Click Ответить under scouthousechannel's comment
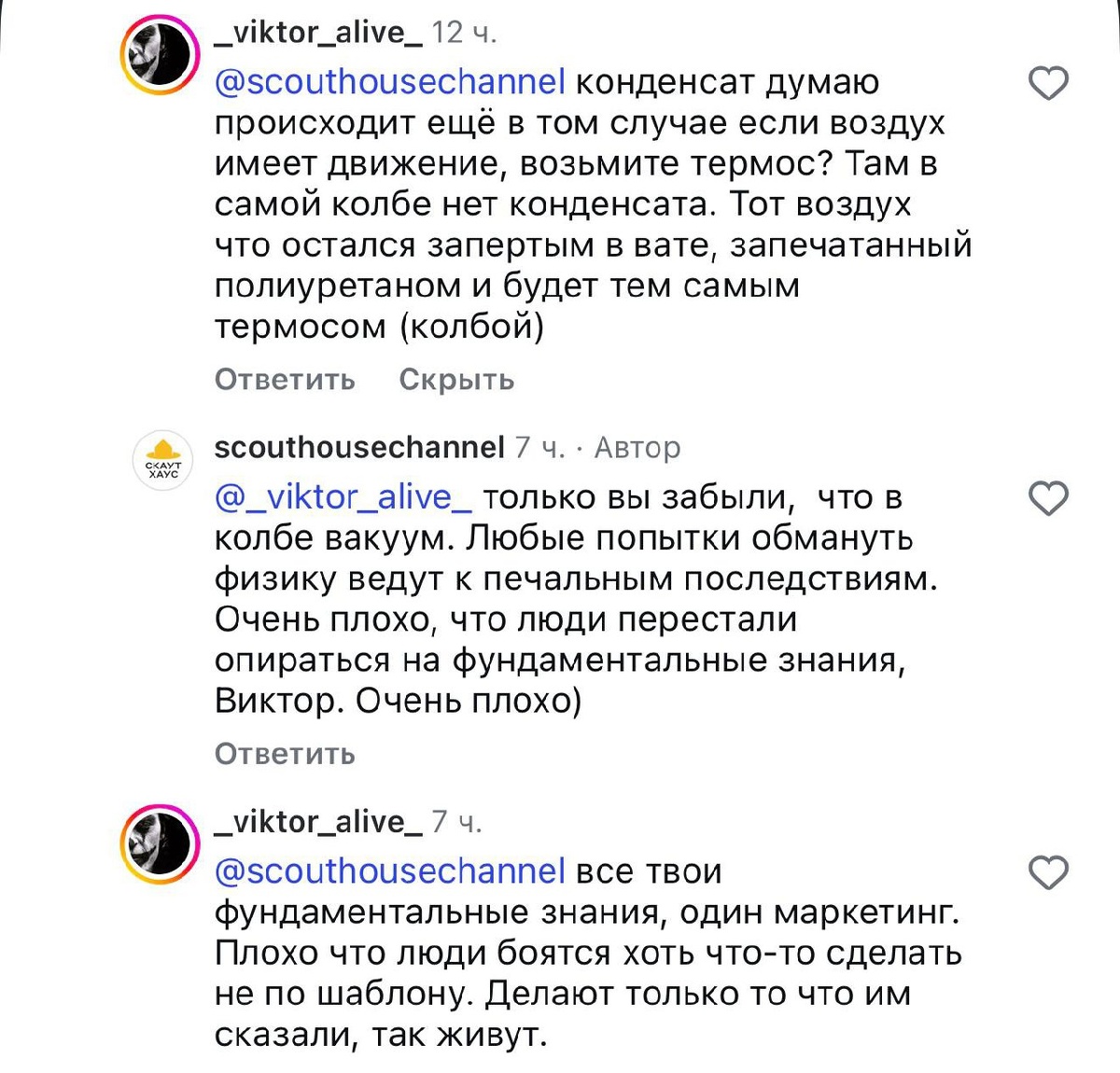The image size is (1120, 1073). [286, 754]
